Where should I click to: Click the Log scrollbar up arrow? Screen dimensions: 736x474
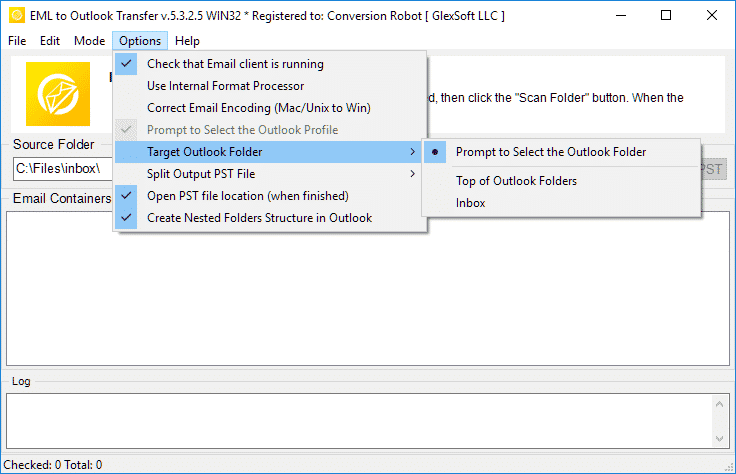(719, 404)
